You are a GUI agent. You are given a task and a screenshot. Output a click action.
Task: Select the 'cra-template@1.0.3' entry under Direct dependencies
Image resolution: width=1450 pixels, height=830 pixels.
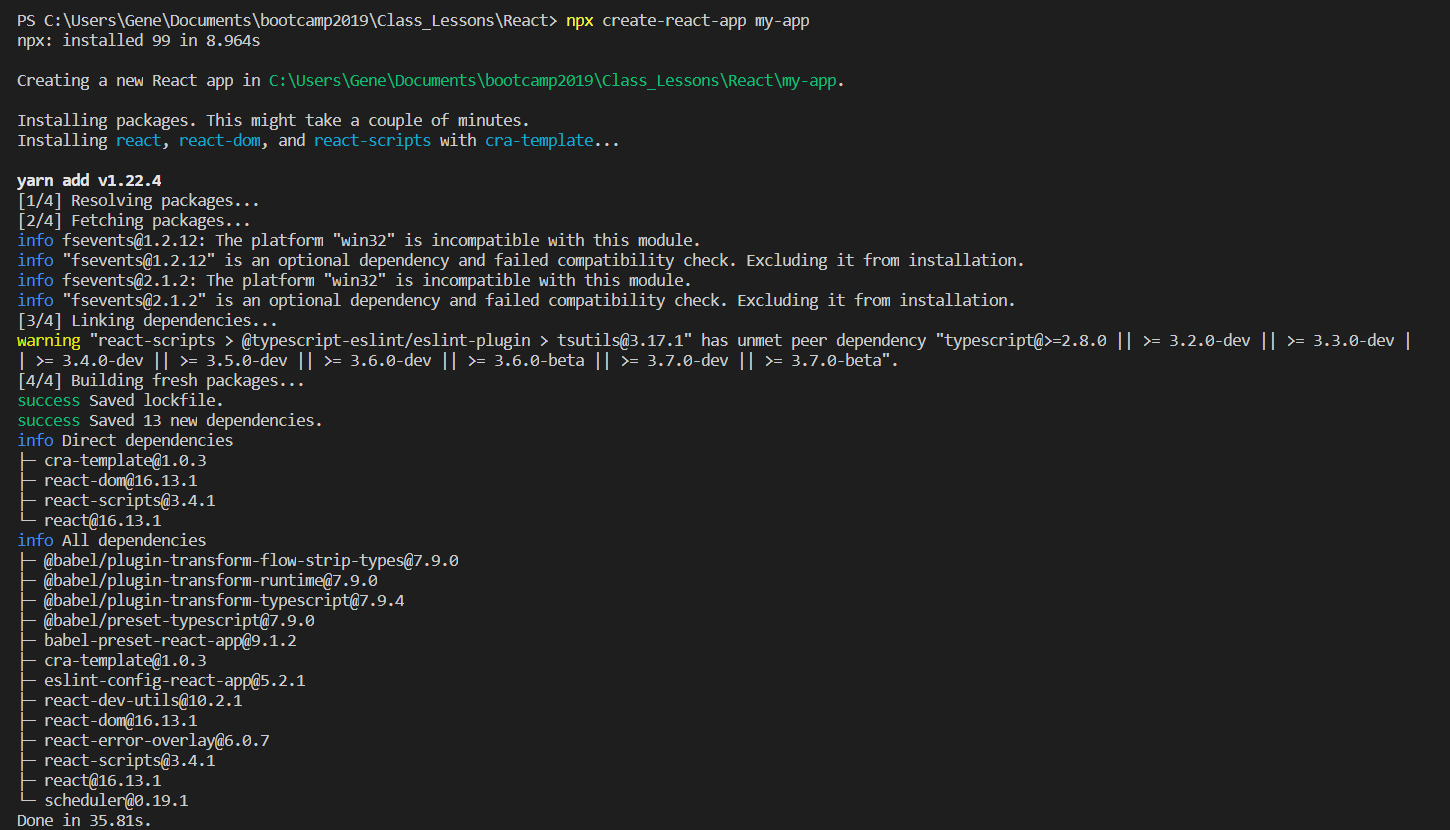click(125, 461)
